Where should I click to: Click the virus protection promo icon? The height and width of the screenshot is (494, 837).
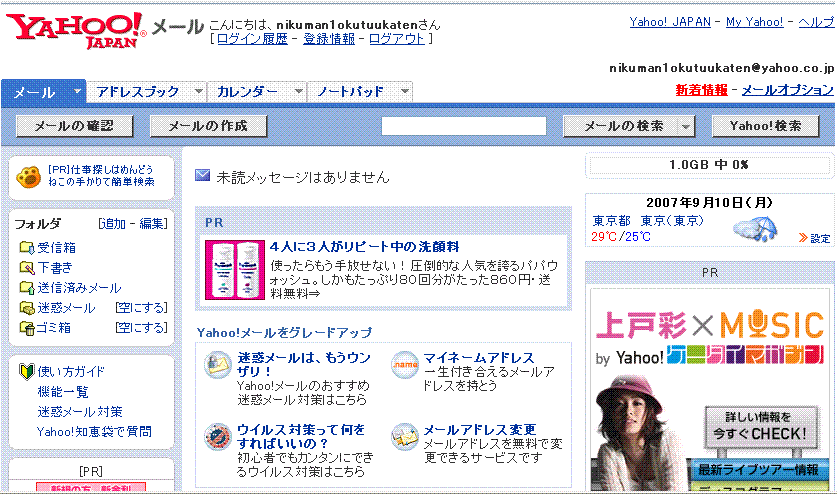(217, 436)
